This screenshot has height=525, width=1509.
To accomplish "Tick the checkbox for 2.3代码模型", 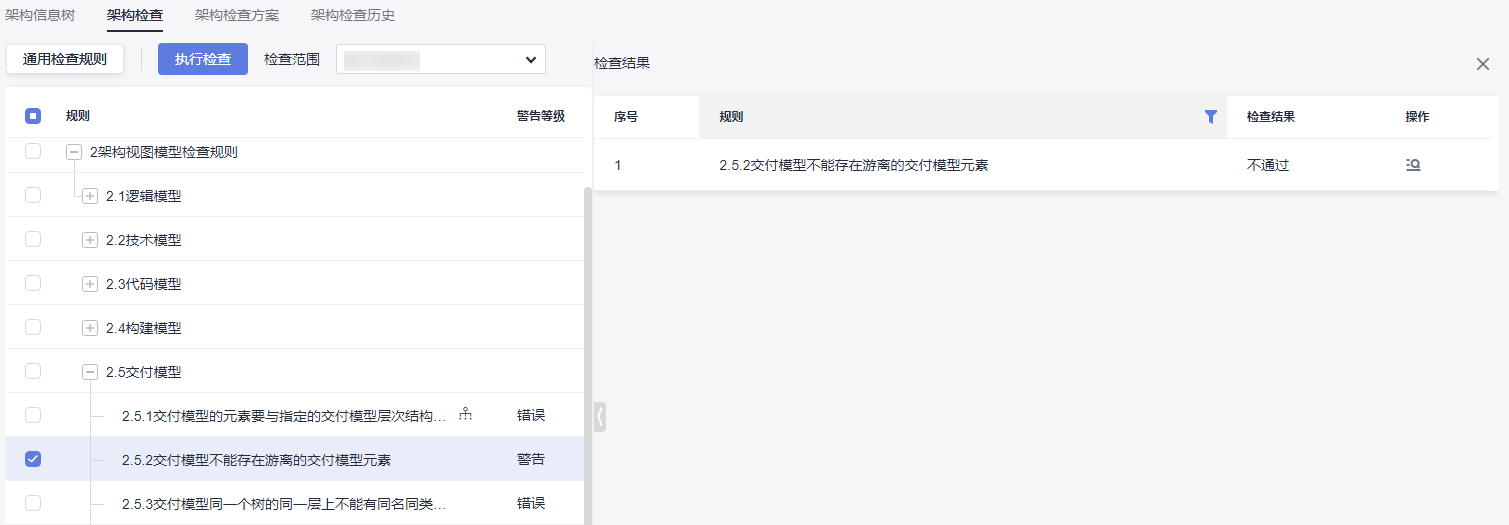I will 33,283.
